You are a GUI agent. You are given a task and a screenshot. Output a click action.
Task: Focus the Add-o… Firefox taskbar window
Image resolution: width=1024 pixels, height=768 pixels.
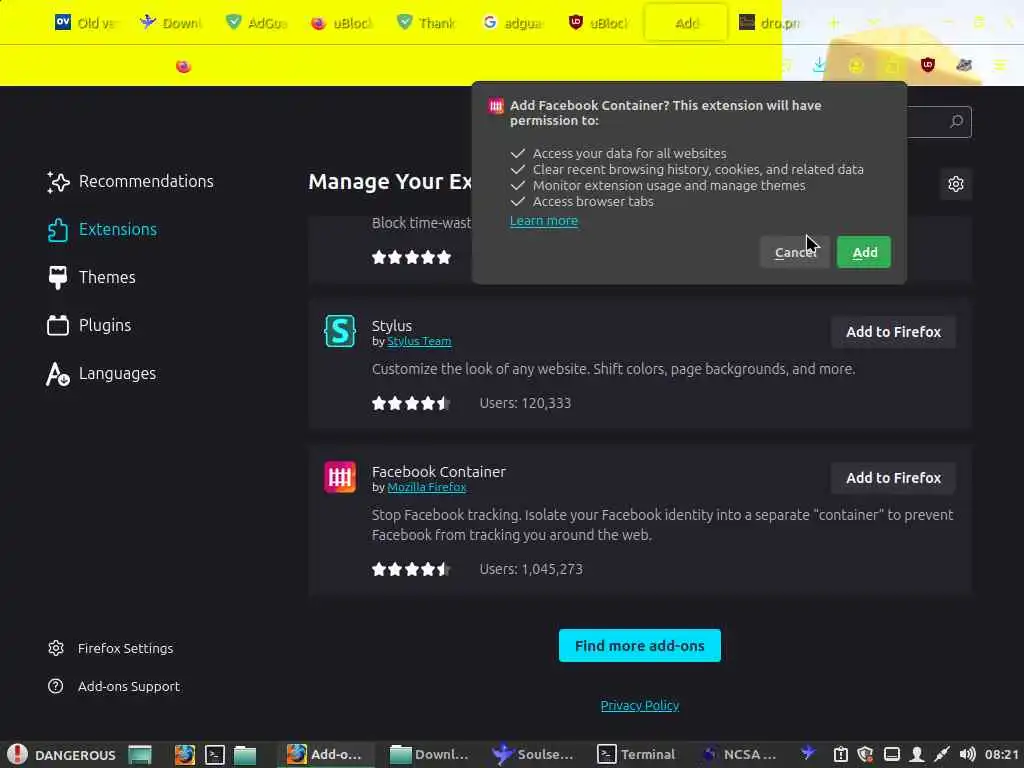tap(325, 754)
